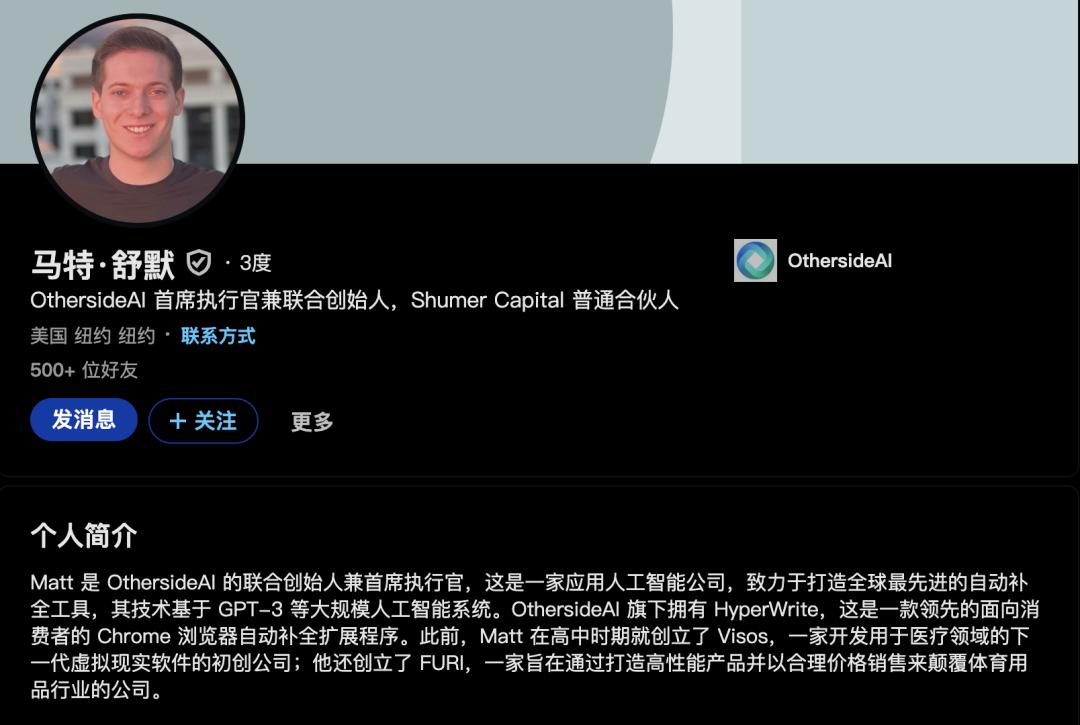Screen dimensions: 1080x725
Task: View the 500+ 位好友 connections
Action: point(84,370)
